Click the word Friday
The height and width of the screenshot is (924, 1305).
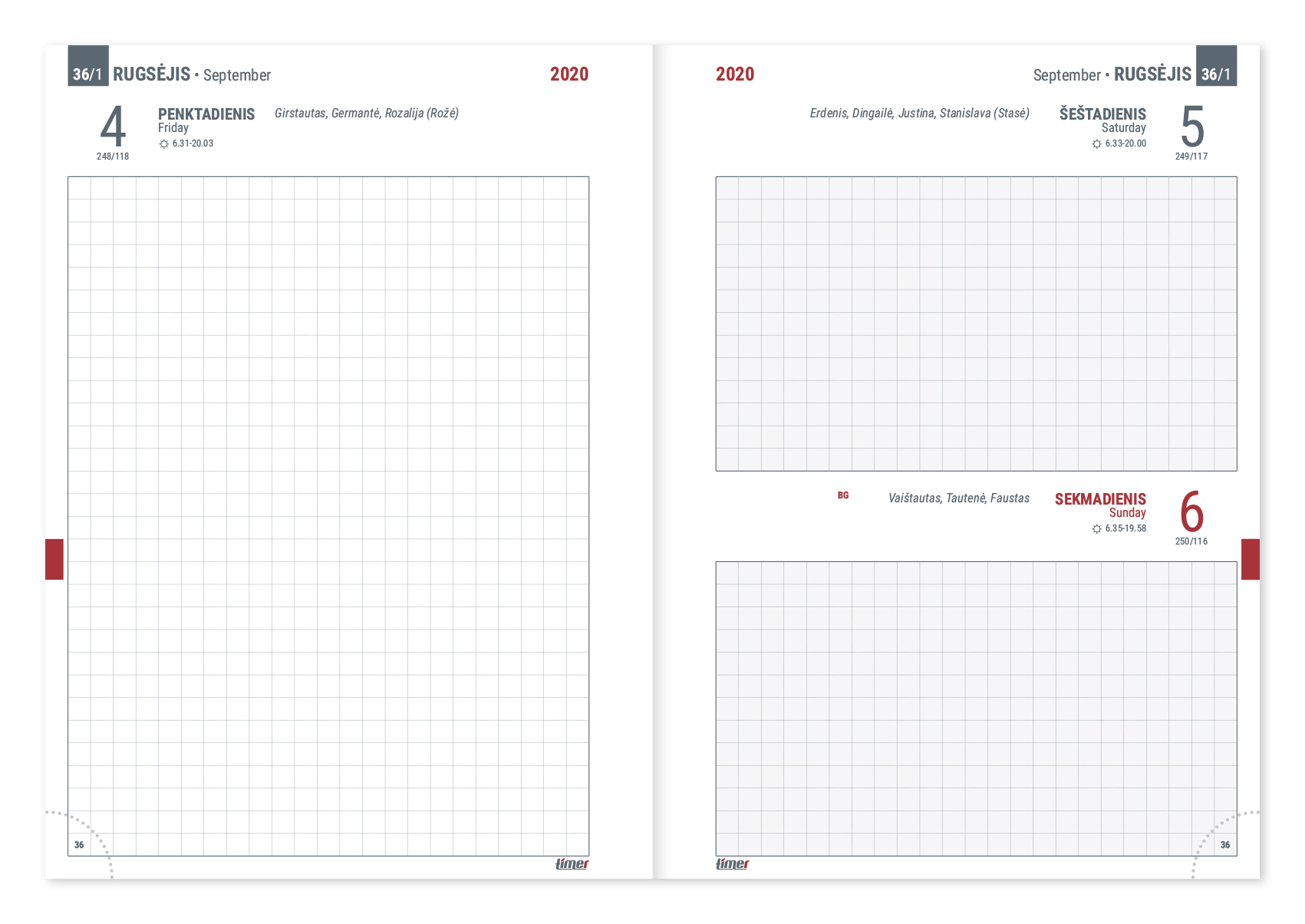173,128
